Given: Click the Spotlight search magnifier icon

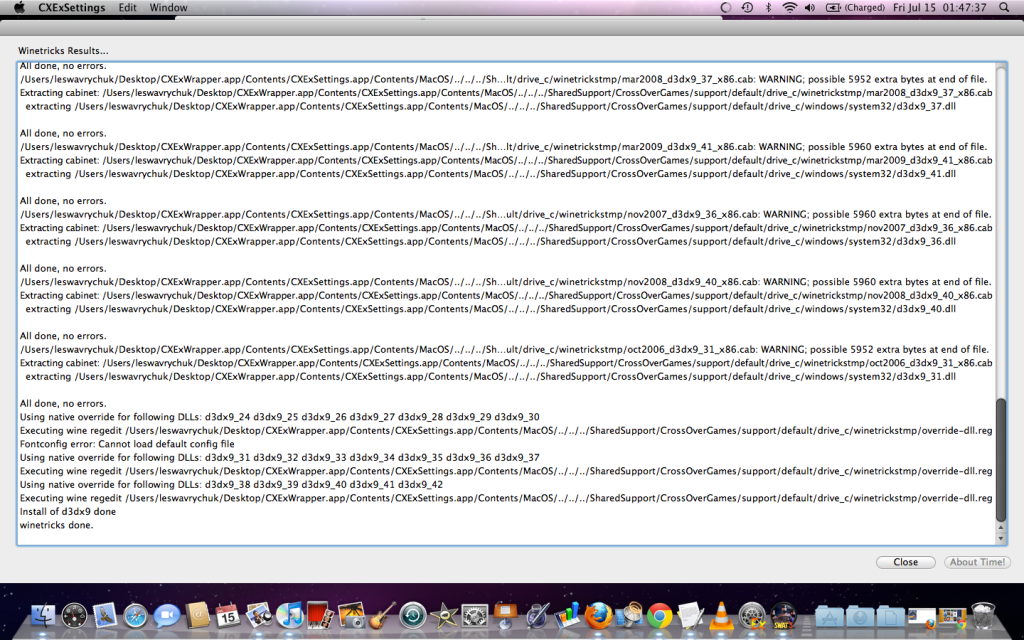Looking at the screenshot, I should coord(1004,8).
